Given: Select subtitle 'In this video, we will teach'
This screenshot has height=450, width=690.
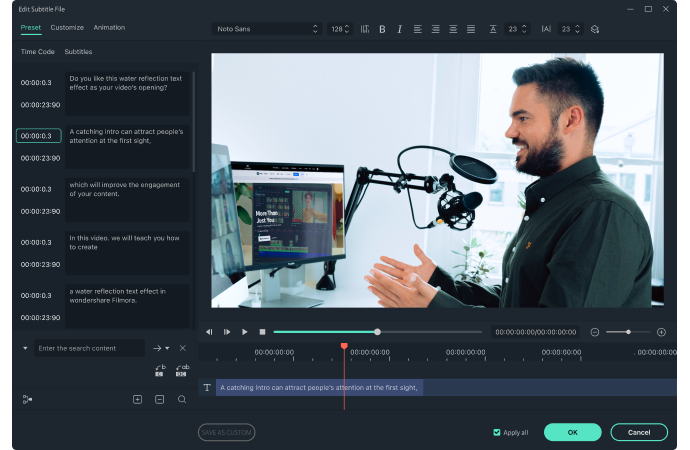Looking at the screenshot, I should 127,253.
